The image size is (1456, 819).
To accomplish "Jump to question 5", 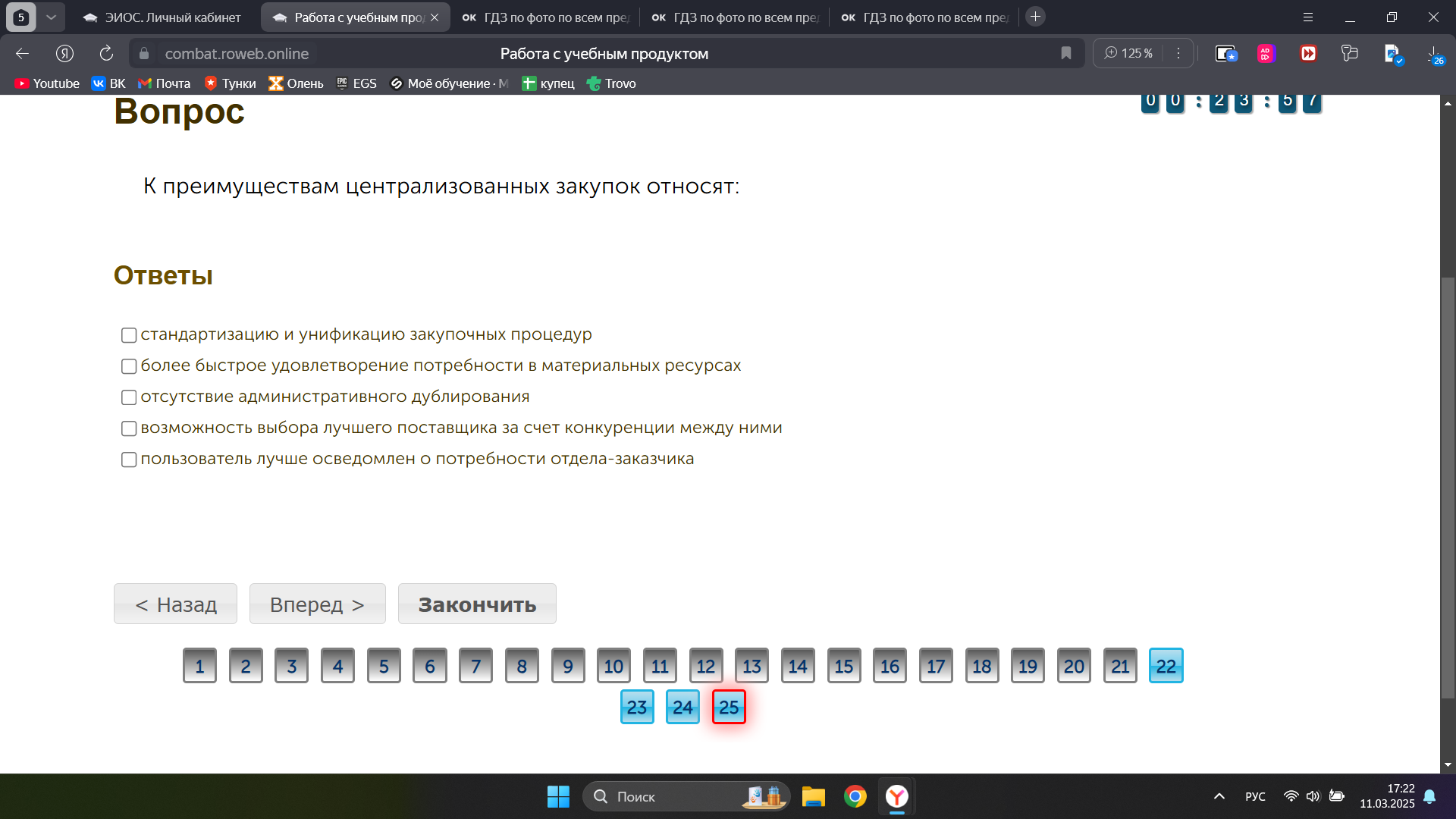I will 384,666.
